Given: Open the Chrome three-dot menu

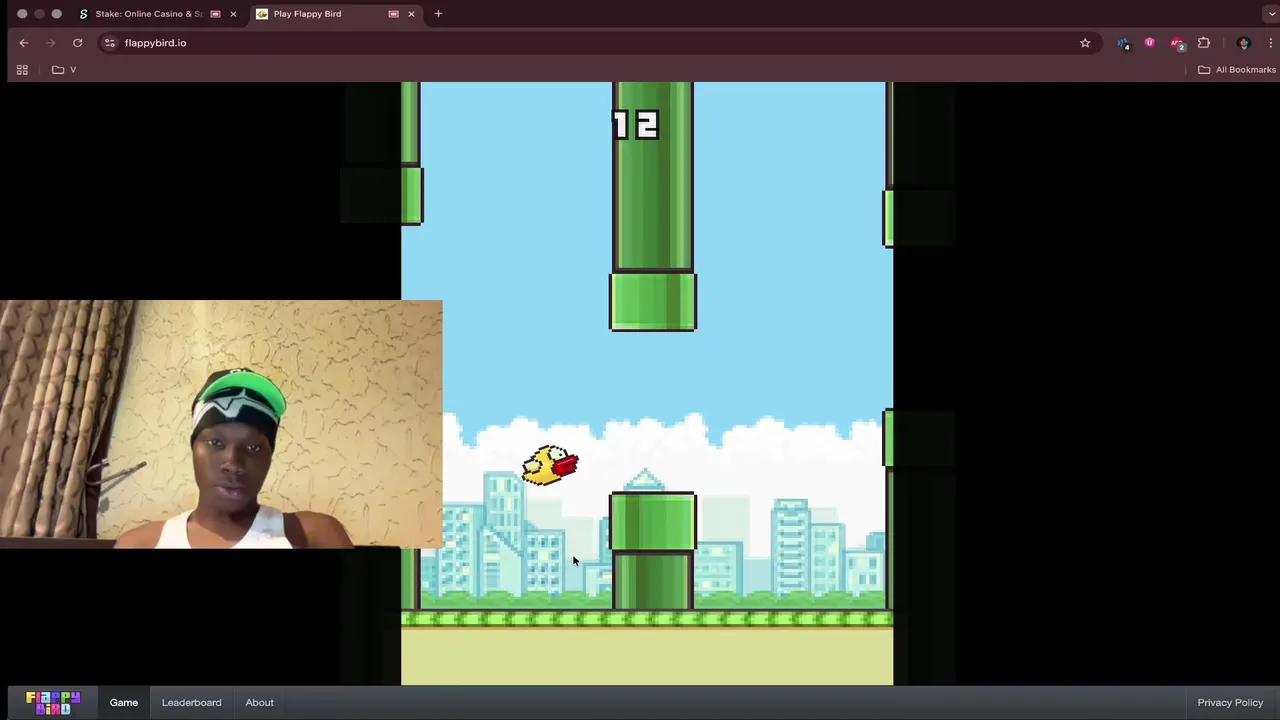Looking at the screenshot, I should click(x=1270, y=43).
